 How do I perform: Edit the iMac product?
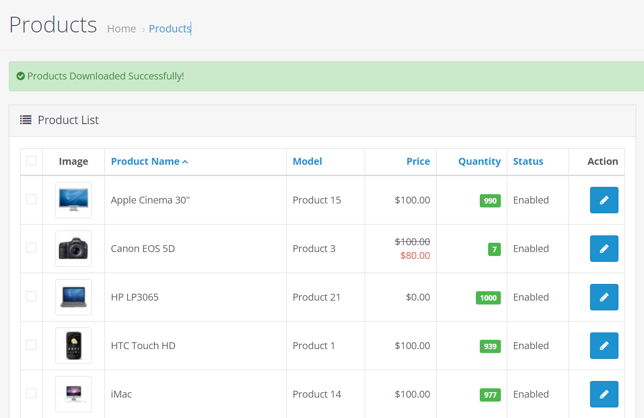[604, 394]
